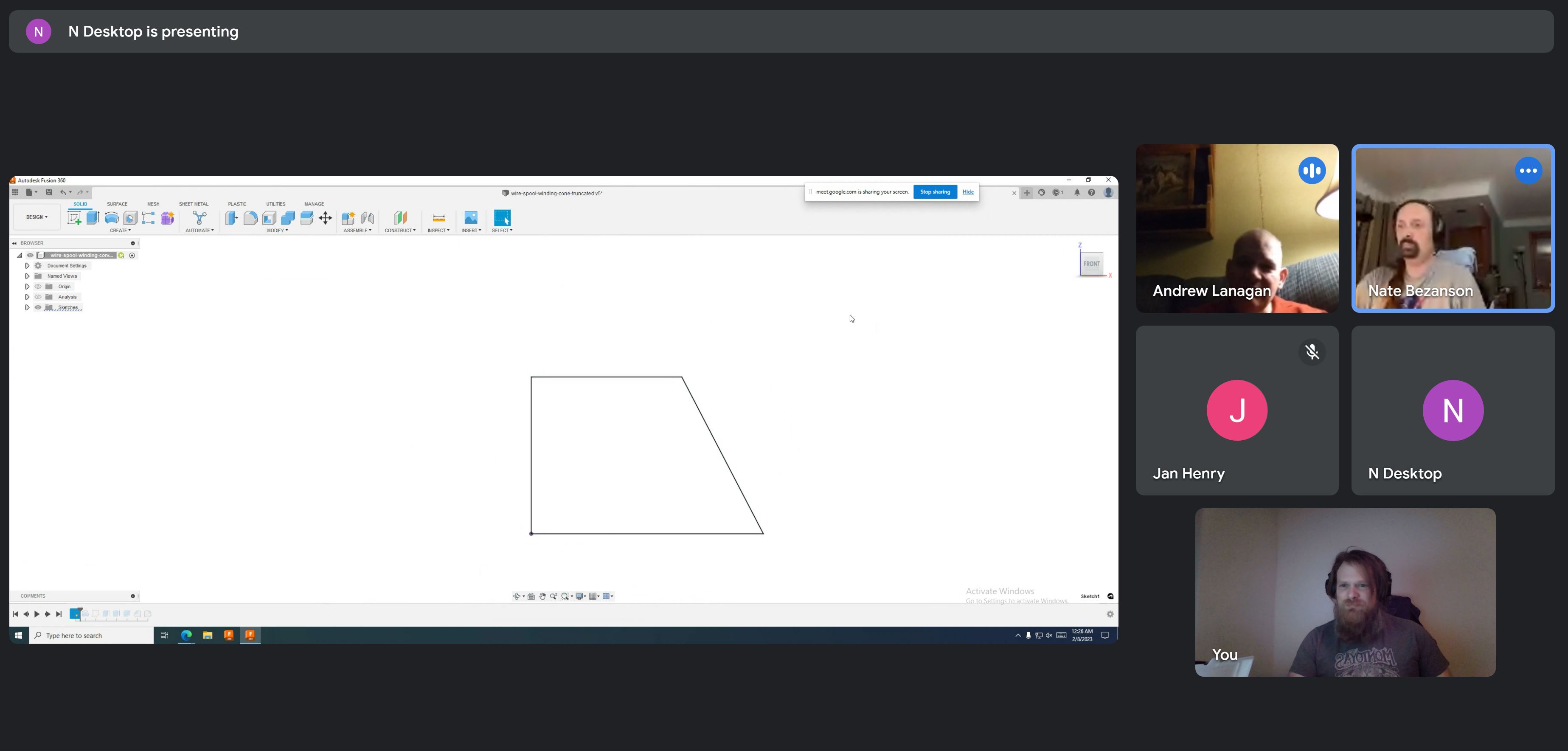Click the Stop sharing button
This screenshot has width=1568, height=751.
click(x=934, y=192)
